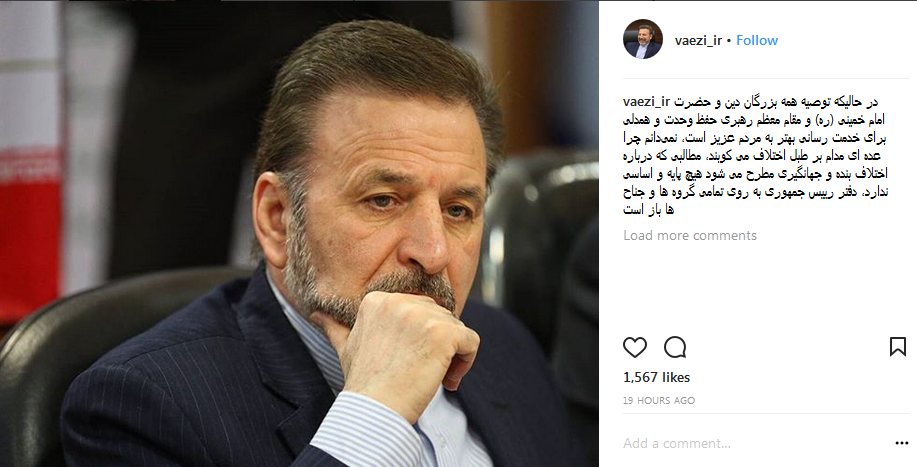The image size is (917, 467).
Task: Open the 19 hours ago timestamp link
Action: pyautogui.click(x=659, y=401)
